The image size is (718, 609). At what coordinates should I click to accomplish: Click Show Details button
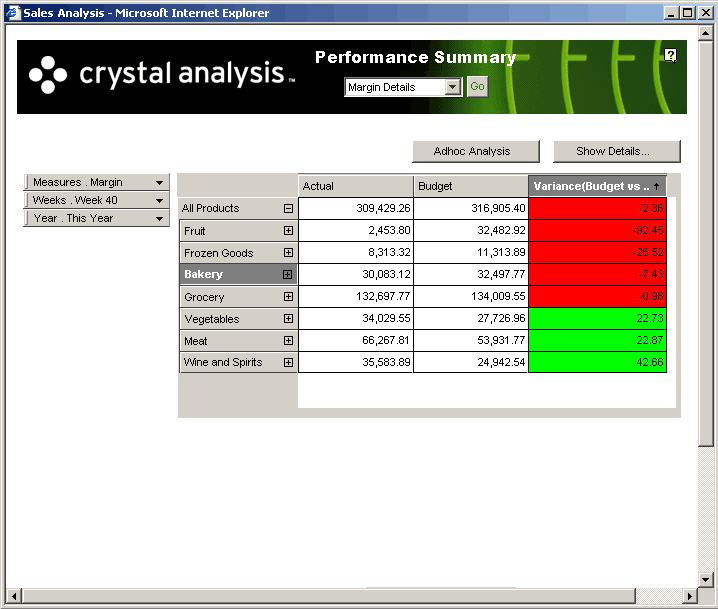617,151
